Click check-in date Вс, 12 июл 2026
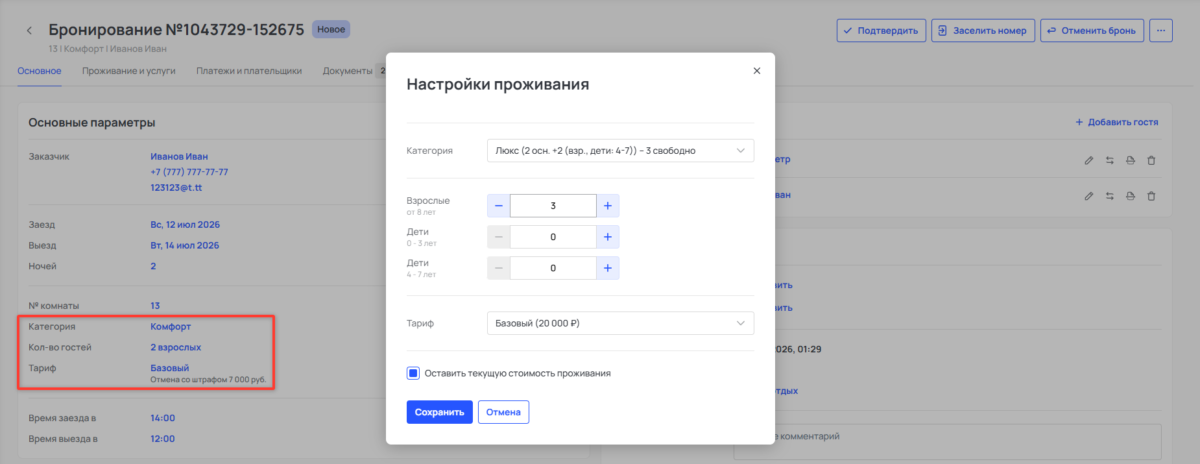The width and height of the screenshot is (1200, 464). point(185,224)
